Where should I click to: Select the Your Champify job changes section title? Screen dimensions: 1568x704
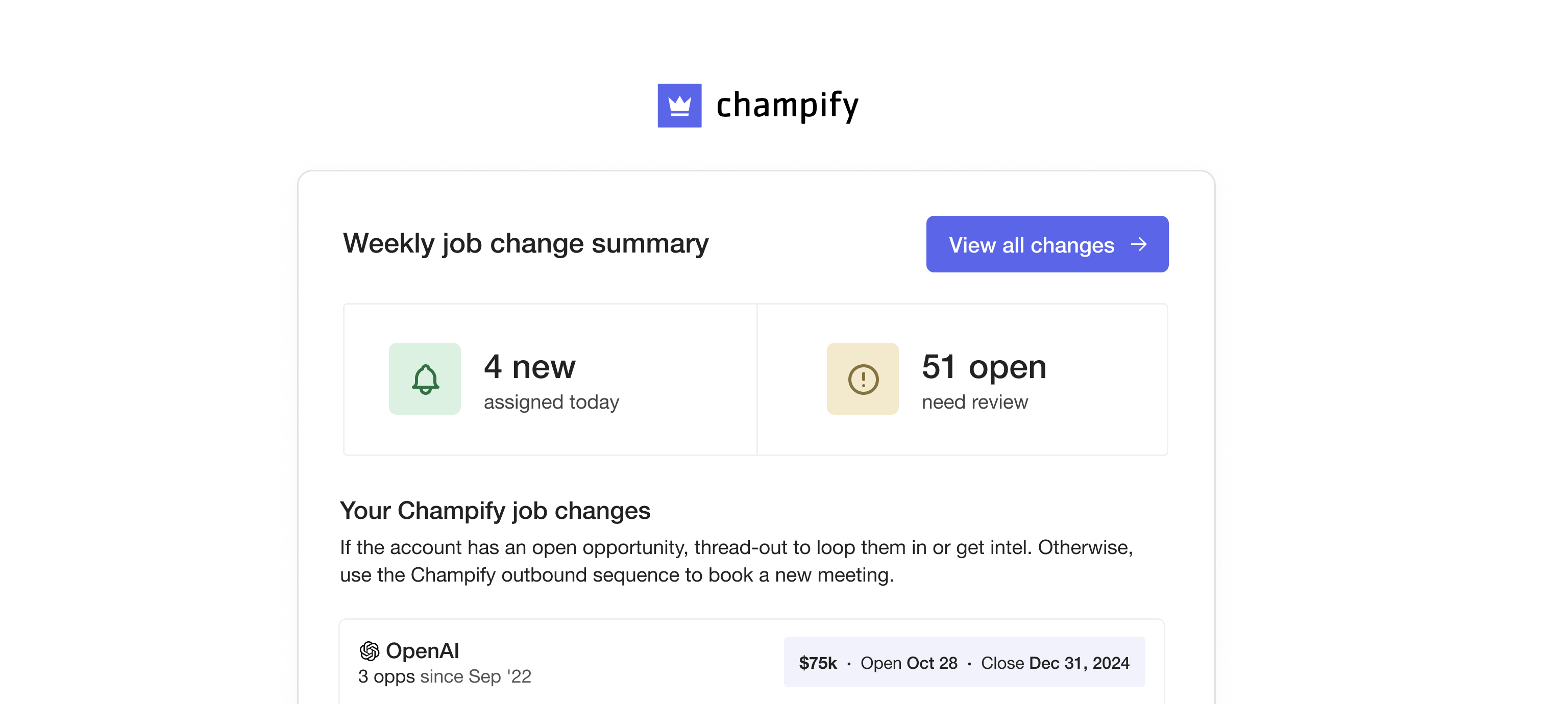[x=496, y=511]
